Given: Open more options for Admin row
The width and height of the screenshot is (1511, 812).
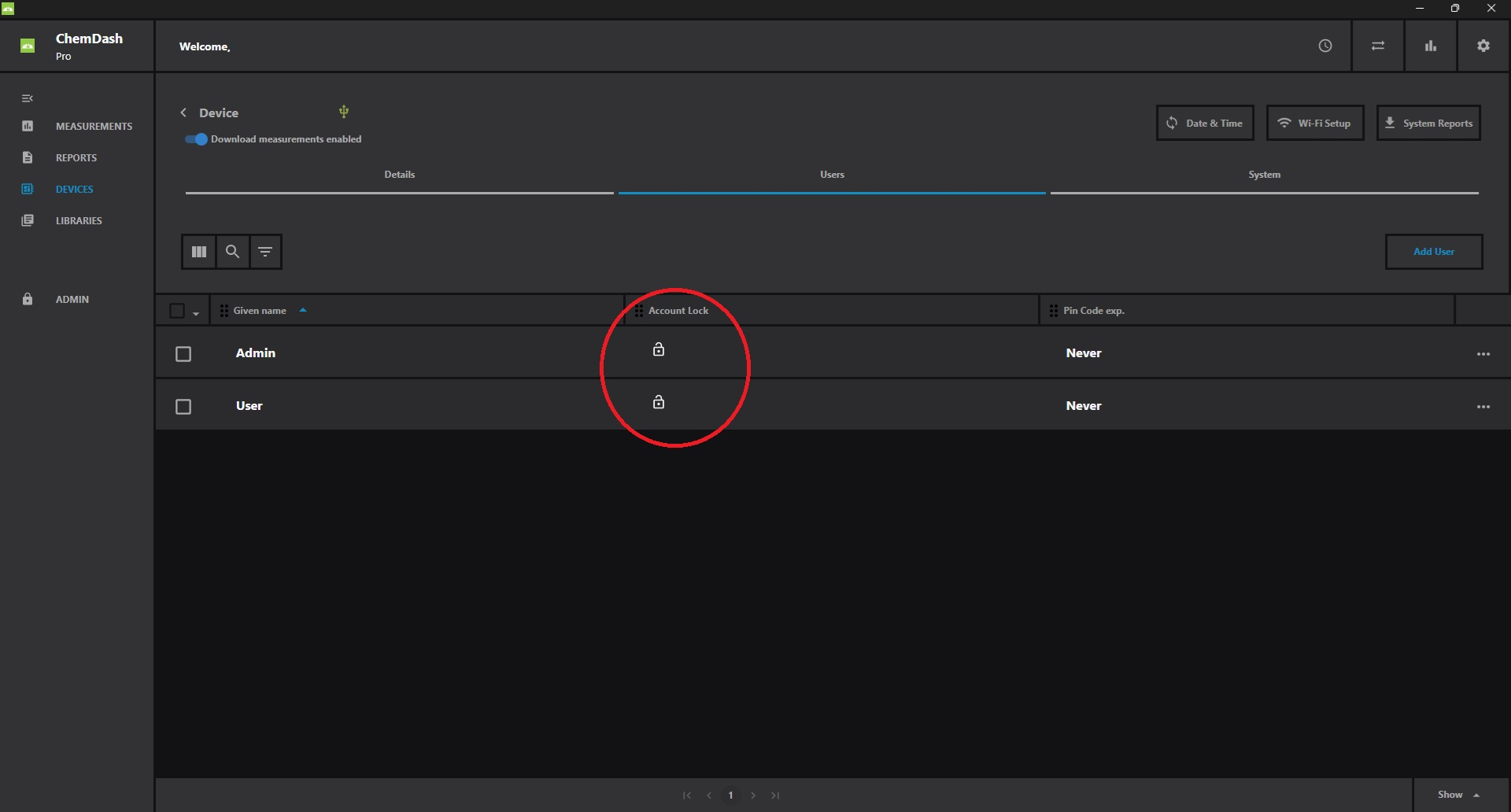Looking at the screenshot, I should tap(1483, 354).
